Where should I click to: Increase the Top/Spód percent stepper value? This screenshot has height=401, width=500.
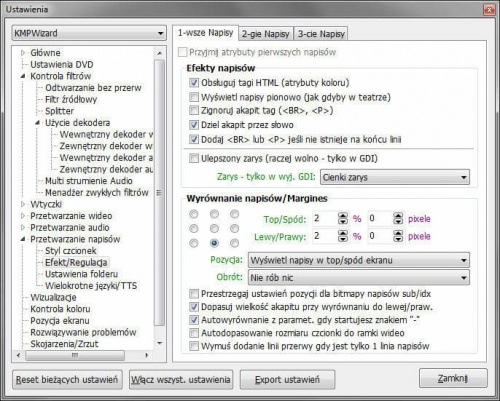[343, 216]
